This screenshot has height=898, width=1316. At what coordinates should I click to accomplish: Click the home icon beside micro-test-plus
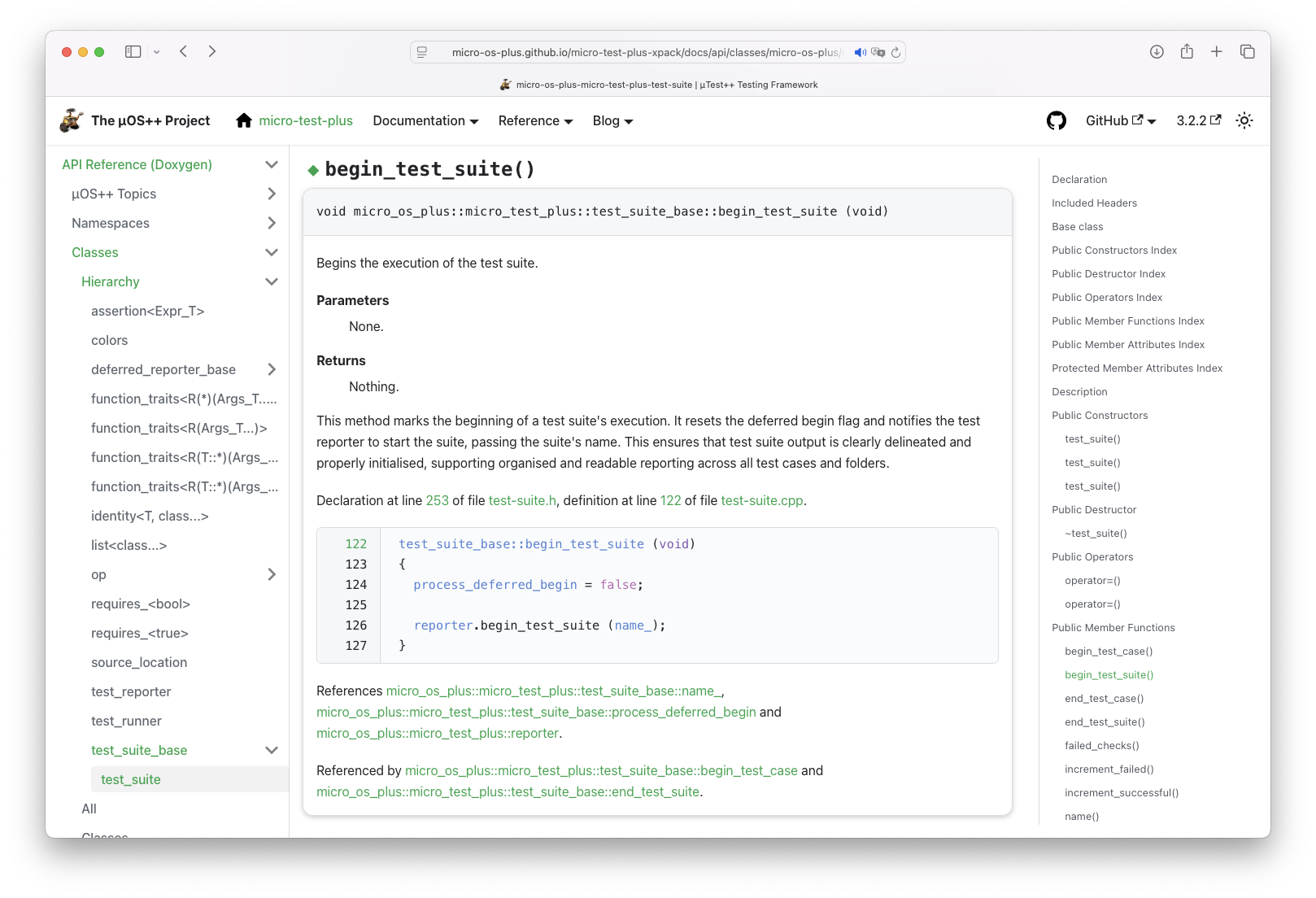point(244,120)
